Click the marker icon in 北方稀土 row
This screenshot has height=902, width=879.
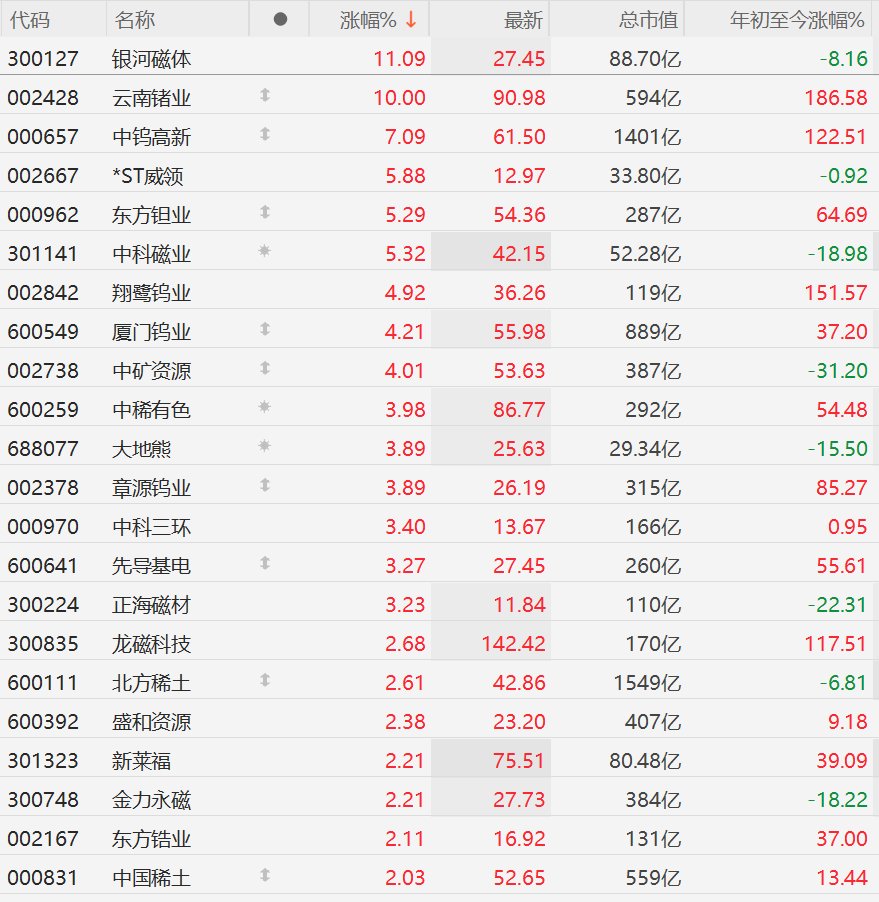(265, 680)
